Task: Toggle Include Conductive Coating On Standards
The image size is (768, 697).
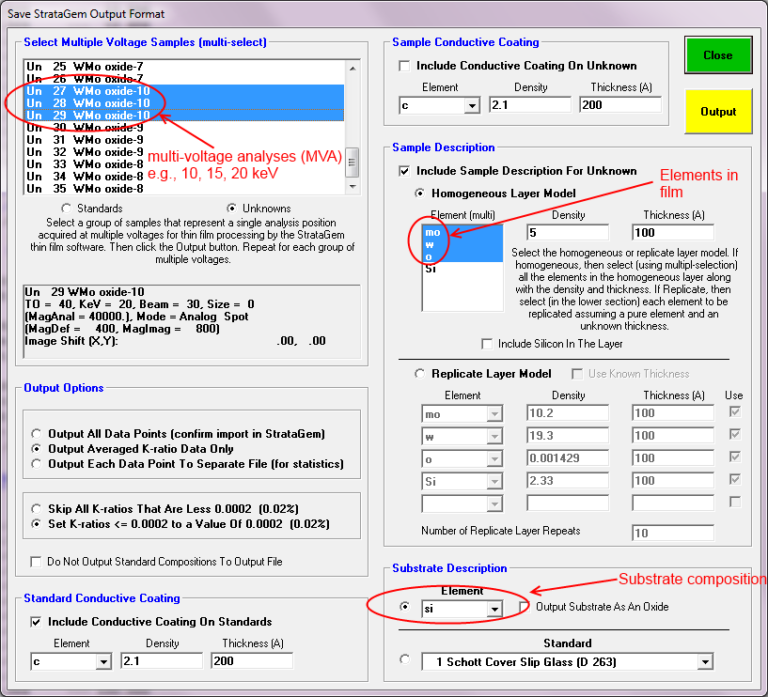Action: pos(36,622)
